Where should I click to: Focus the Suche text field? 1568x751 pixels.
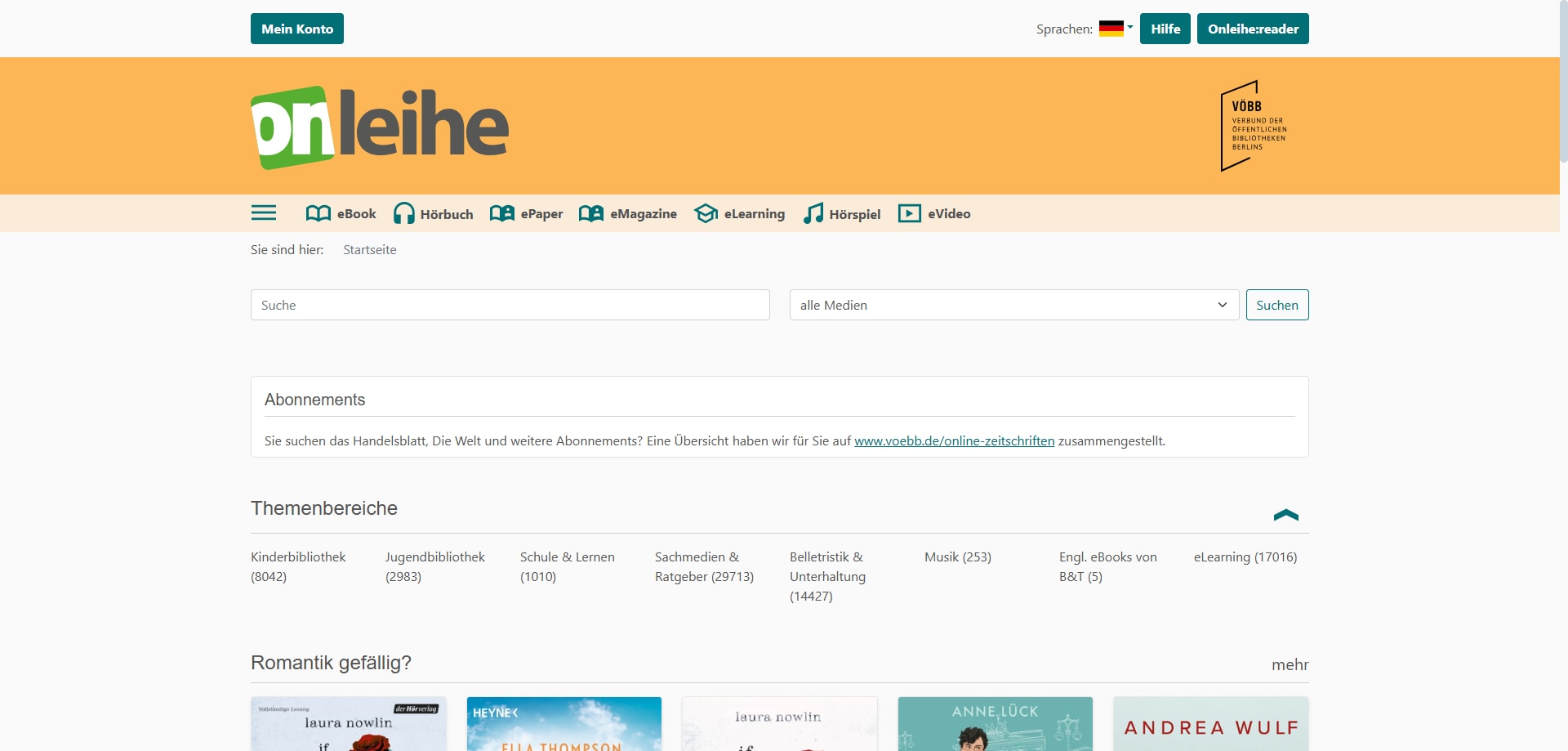coord(510,305)
